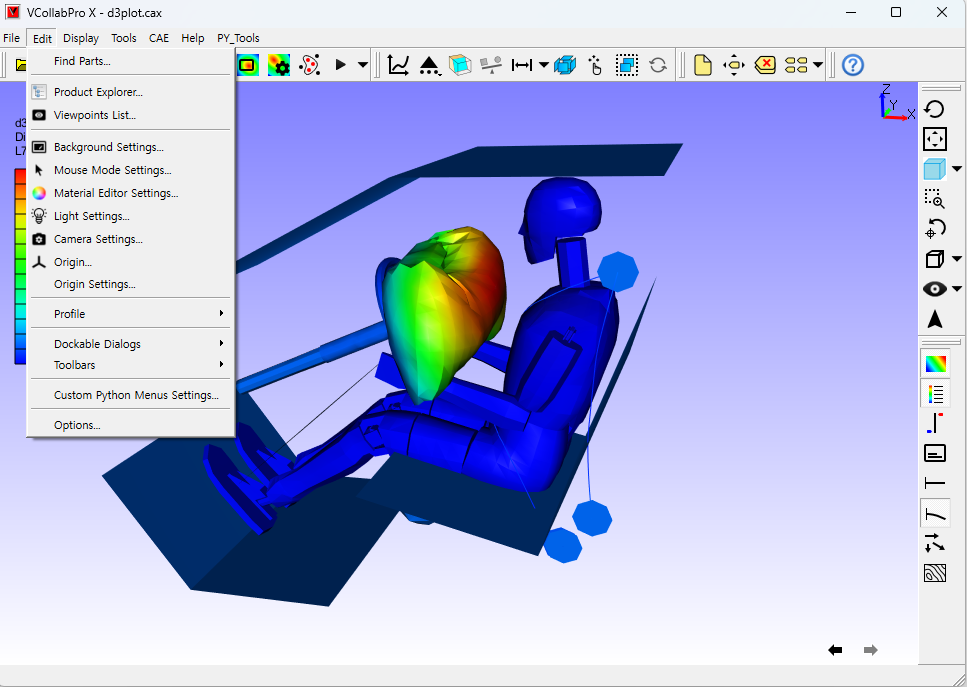Click the color legend bar on left
Viewport: 967px width, 687px height.
click(x=20, y=266)
